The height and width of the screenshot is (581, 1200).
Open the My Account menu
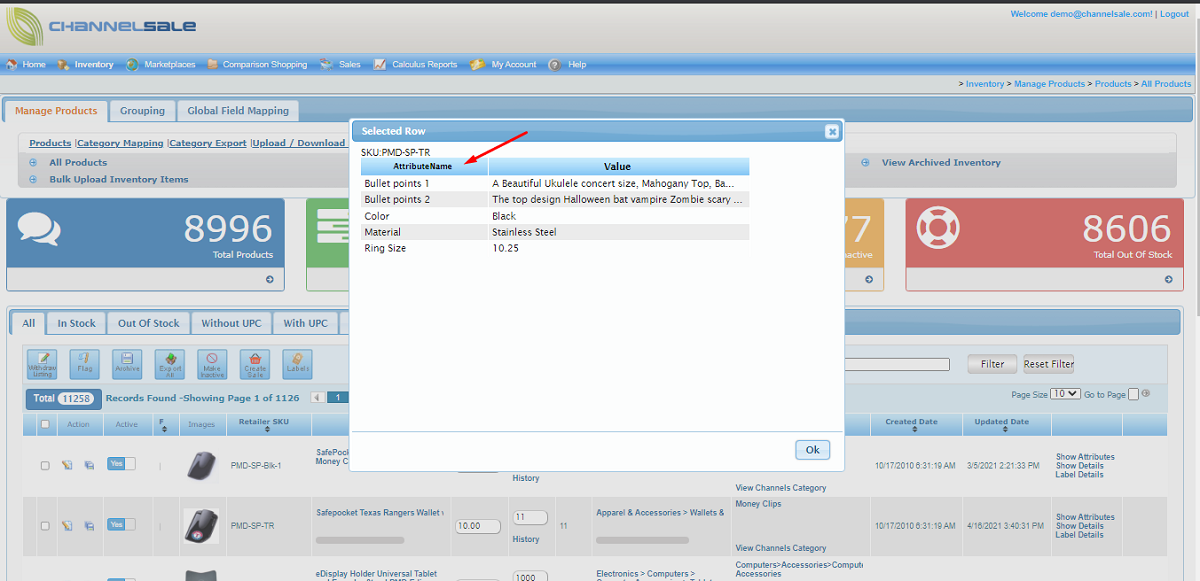coord(504,65)
